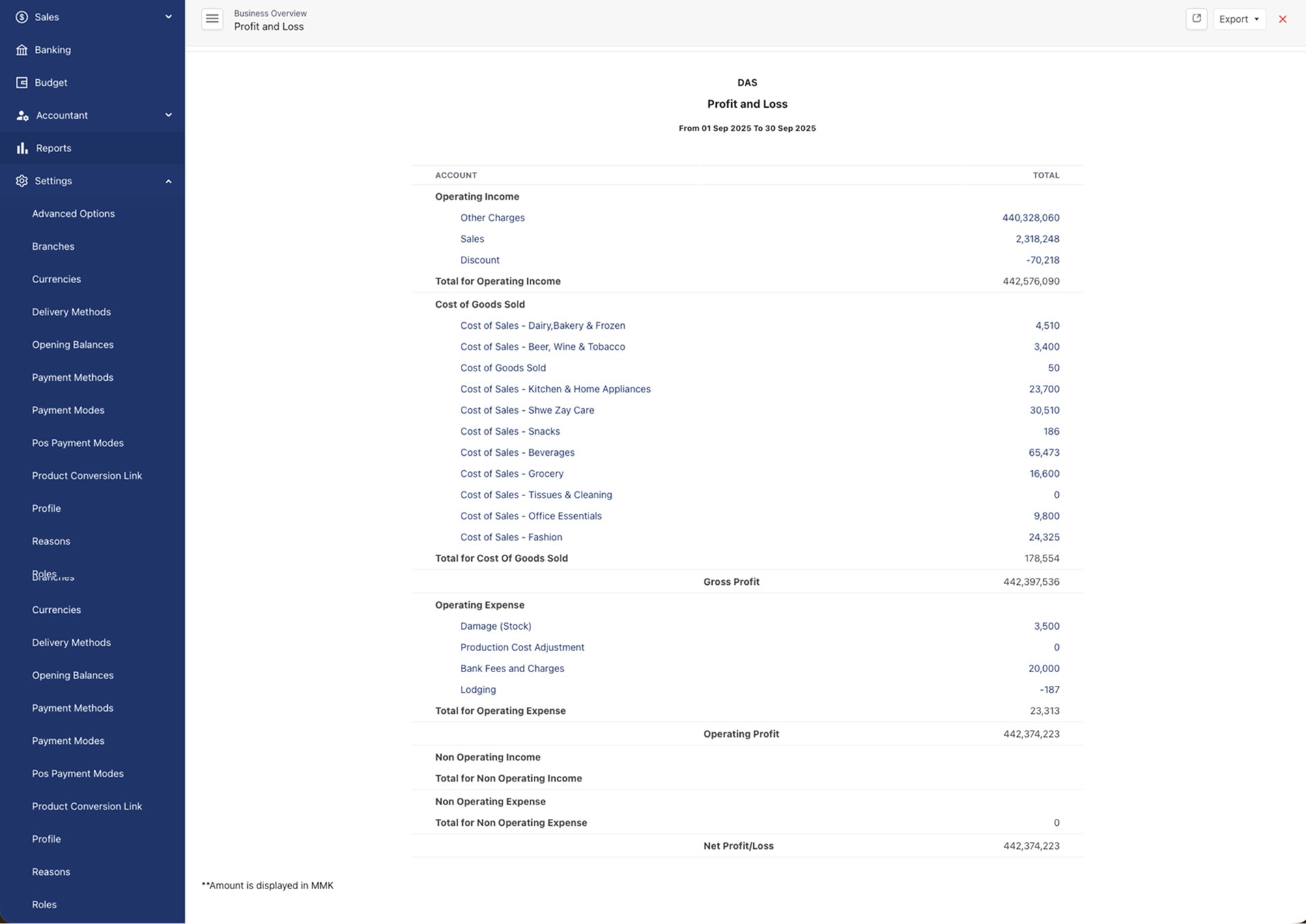Open Banking via the bank icon
The width and height of the screenshot is (1306, 924).
[20, 49]
